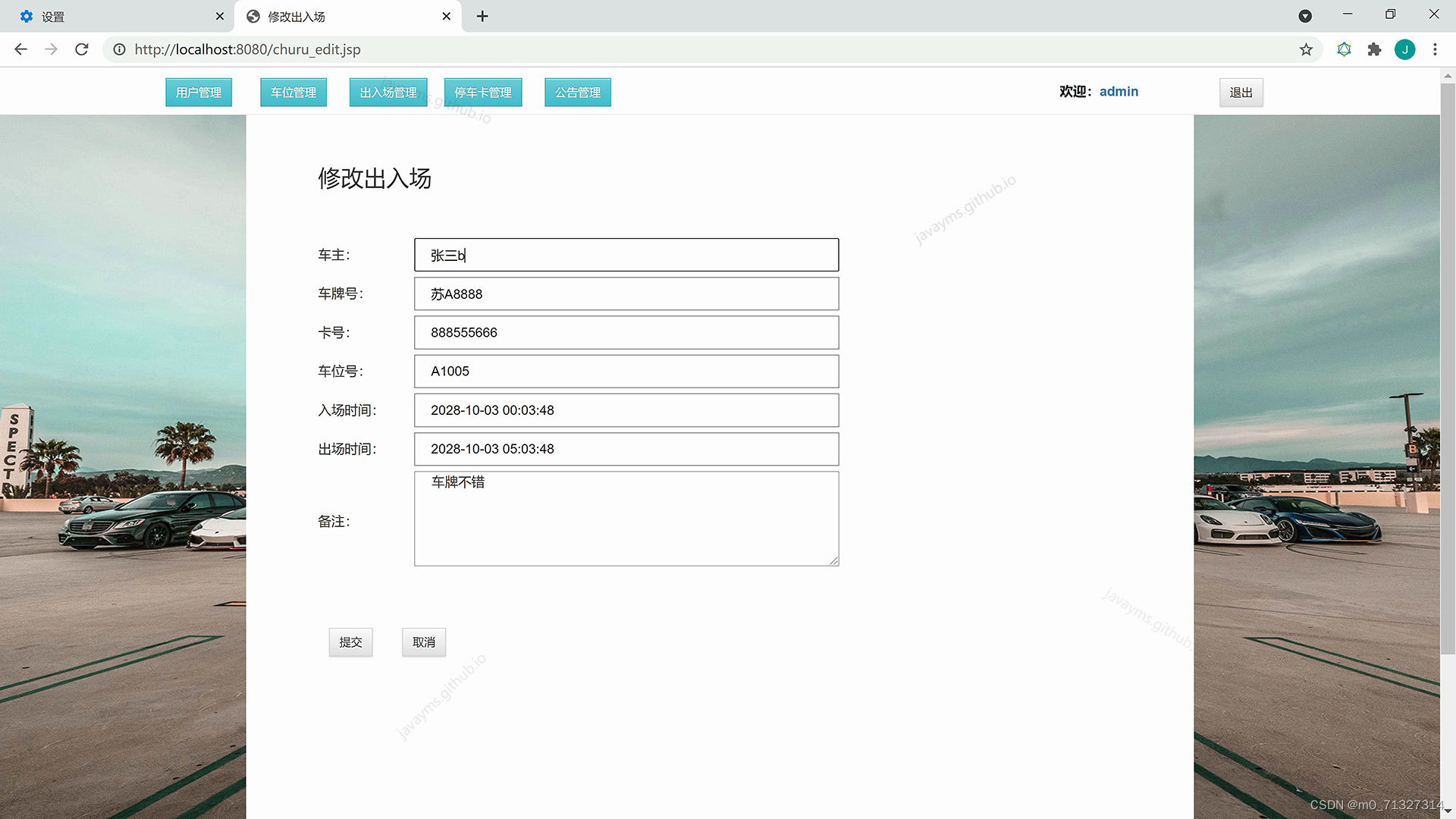This screenshot has width=1456, height=819.
Task: Click the address bar URL
Action: click(247, 49)
